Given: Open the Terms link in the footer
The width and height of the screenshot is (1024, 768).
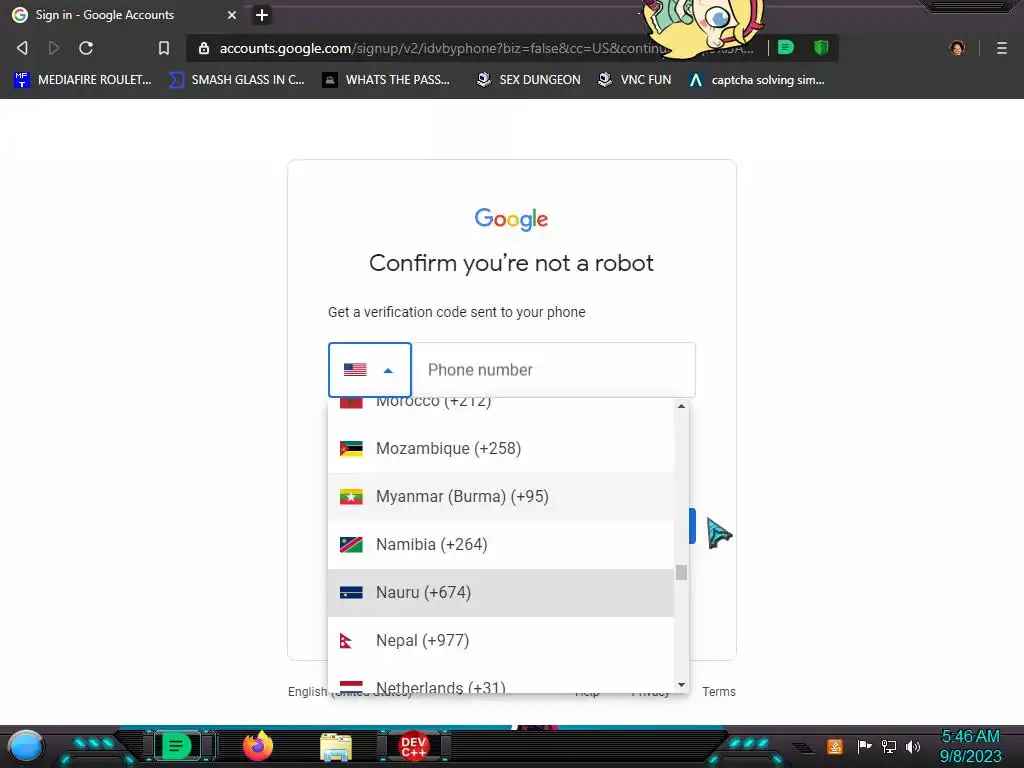Looking at the screenshot, I should pos(718,692).
